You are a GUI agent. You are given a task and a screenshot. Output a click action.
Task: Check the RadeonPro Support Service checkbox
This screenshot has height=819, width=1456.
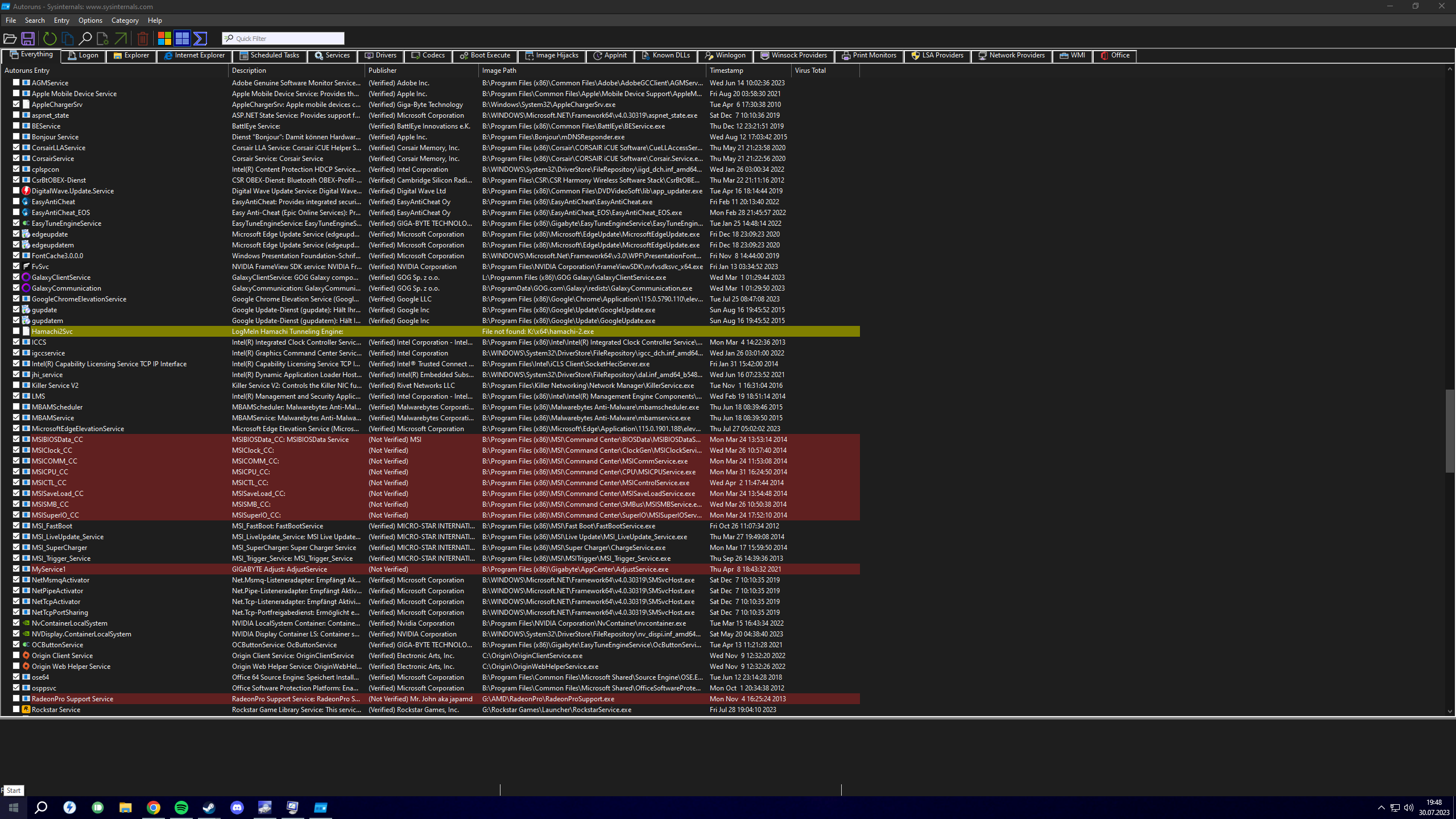click(16, 698)
